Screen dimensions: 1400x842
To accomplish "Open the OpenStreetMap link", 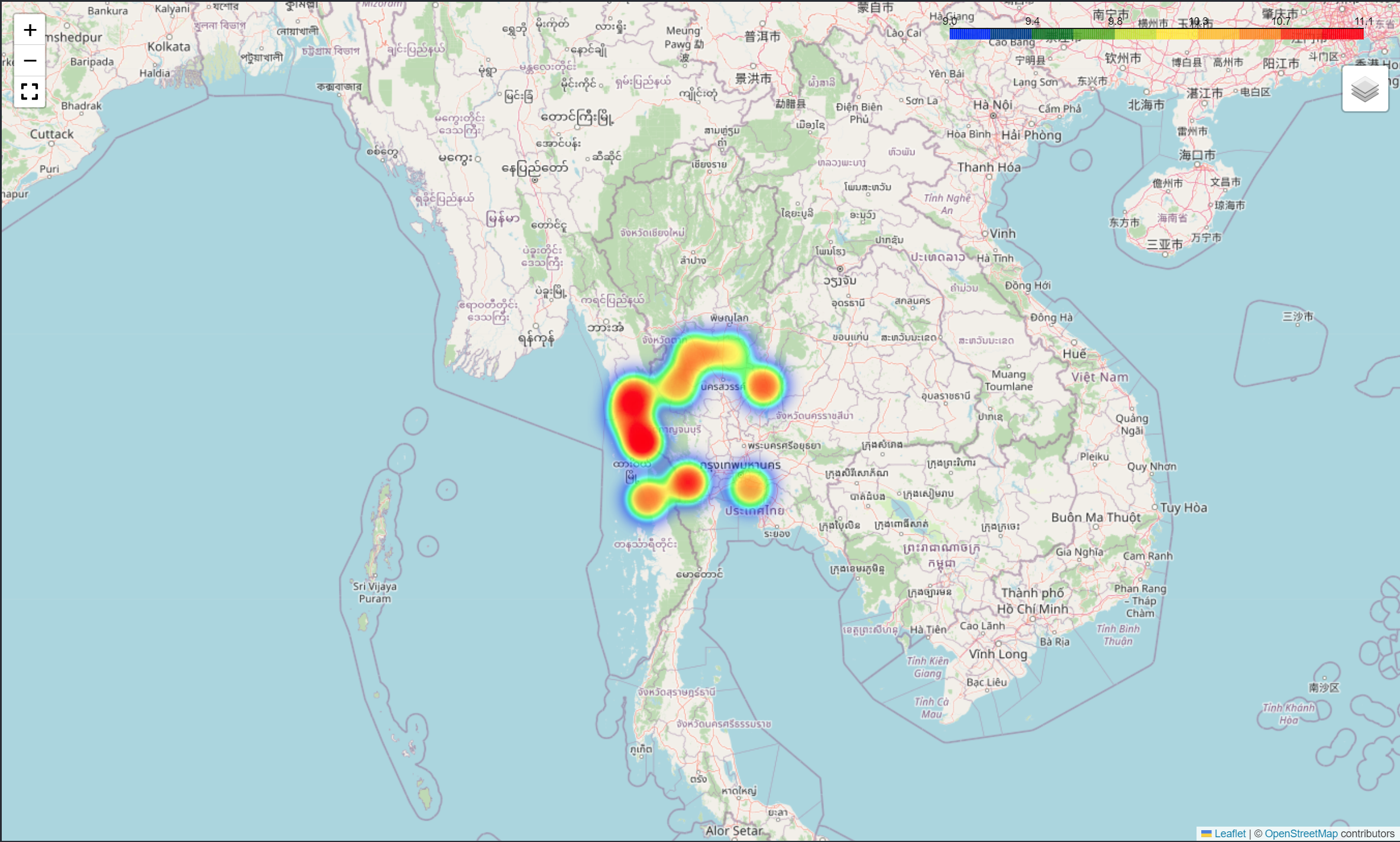I will point(1301,834).
